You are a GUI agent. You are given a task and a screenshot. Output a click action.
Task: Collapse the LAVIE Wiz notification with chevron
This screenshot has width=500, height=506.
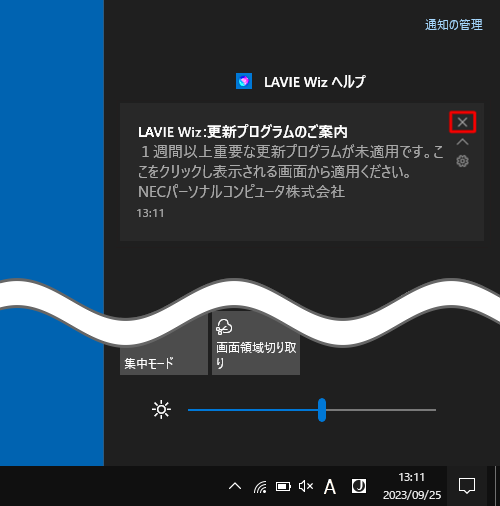pyautogui.click(x=462, y=142)
